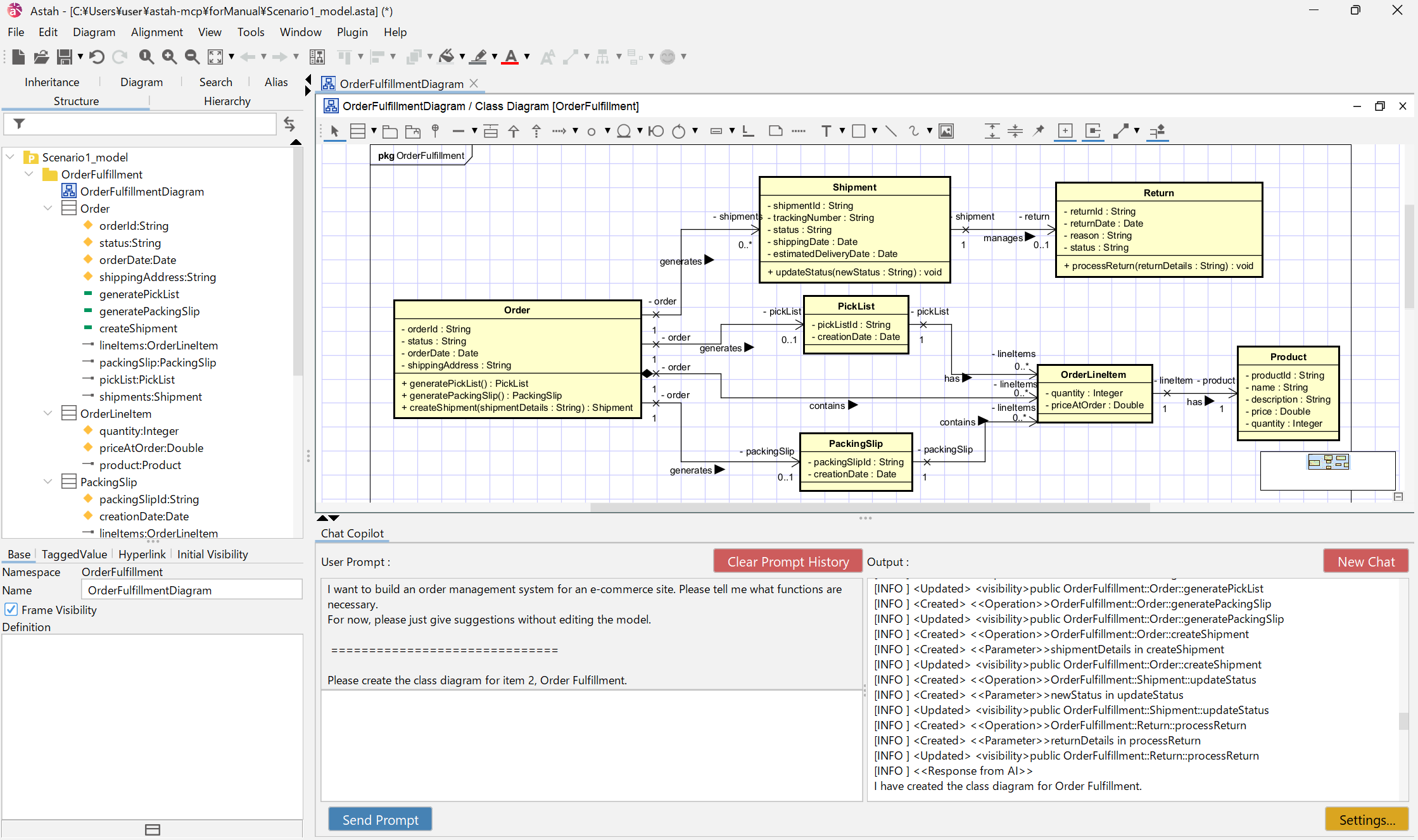Toggle the Frame Visibility checkbox
Image resolution: width=1418 pixels, height=840 pixels.
point(11,610)
